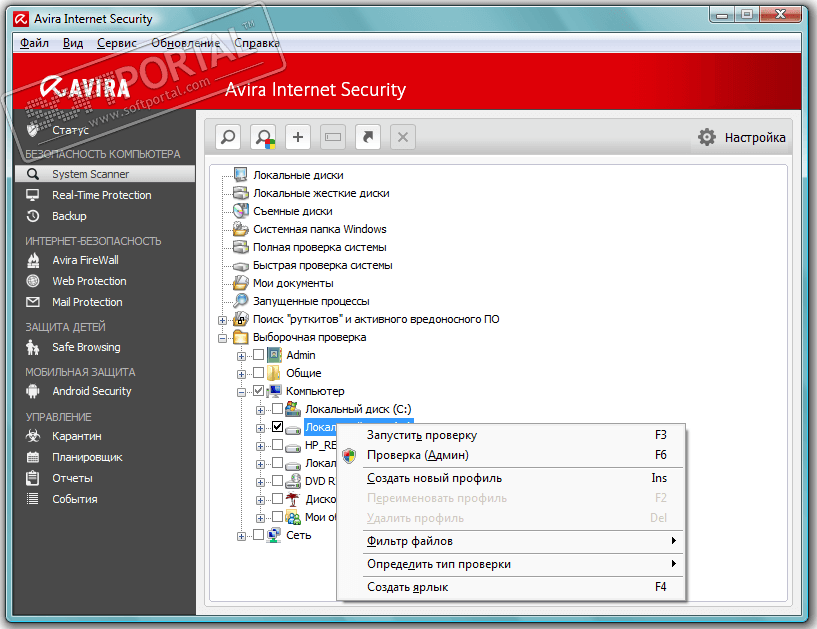Screen dimensions: 817x629
Task: Open the Сервис menu
Action: [117, 43]
